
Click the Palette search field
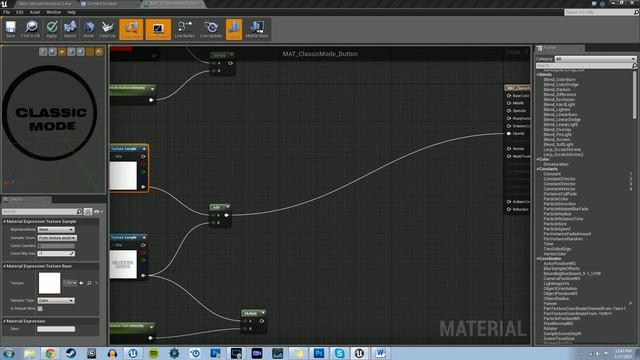tap(586, 66)
